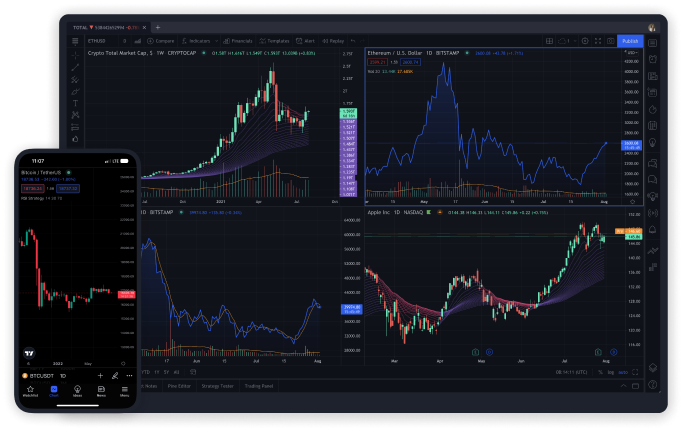Click the undo arrow in top toolbar
Viewport: 683px width, 431px height.
[353, 41]
